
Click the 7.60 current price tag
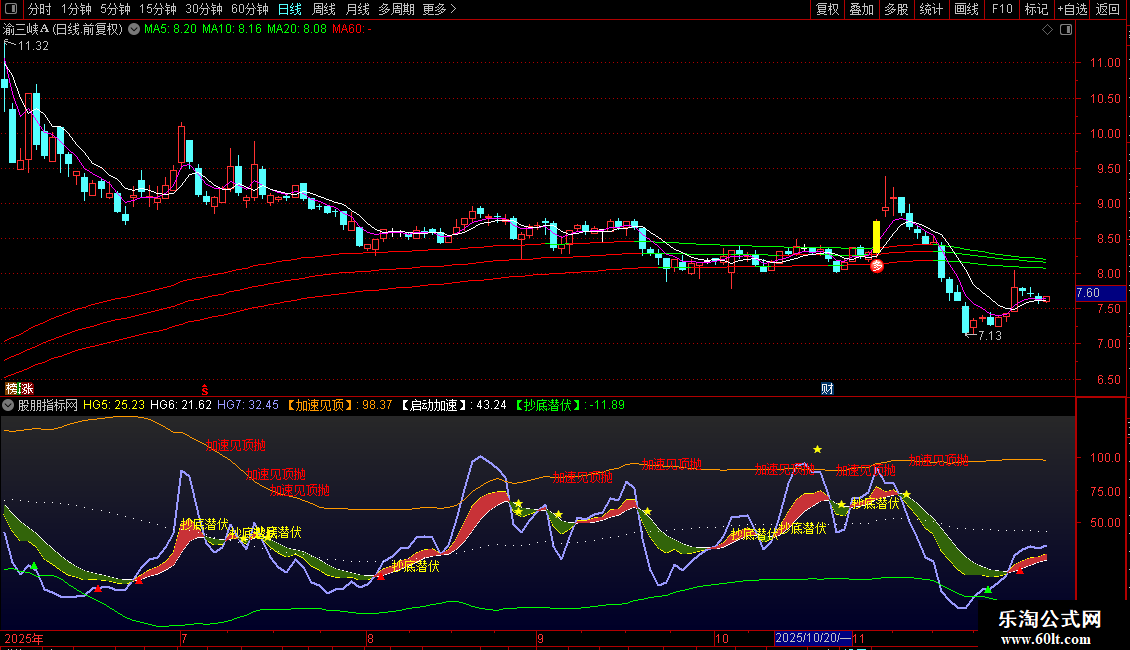coord(1088,293)
